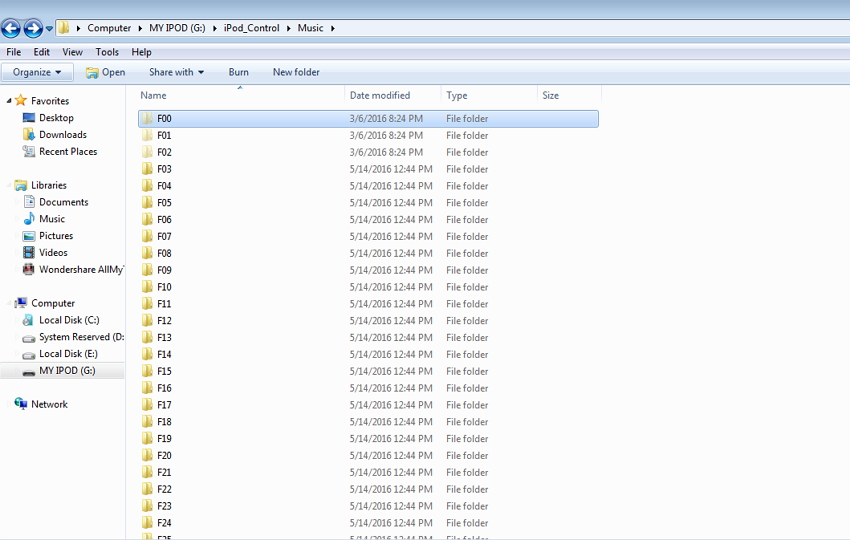Sort by Date modified column header
Viewport: 850px width, 540px height.
point(379,96)
